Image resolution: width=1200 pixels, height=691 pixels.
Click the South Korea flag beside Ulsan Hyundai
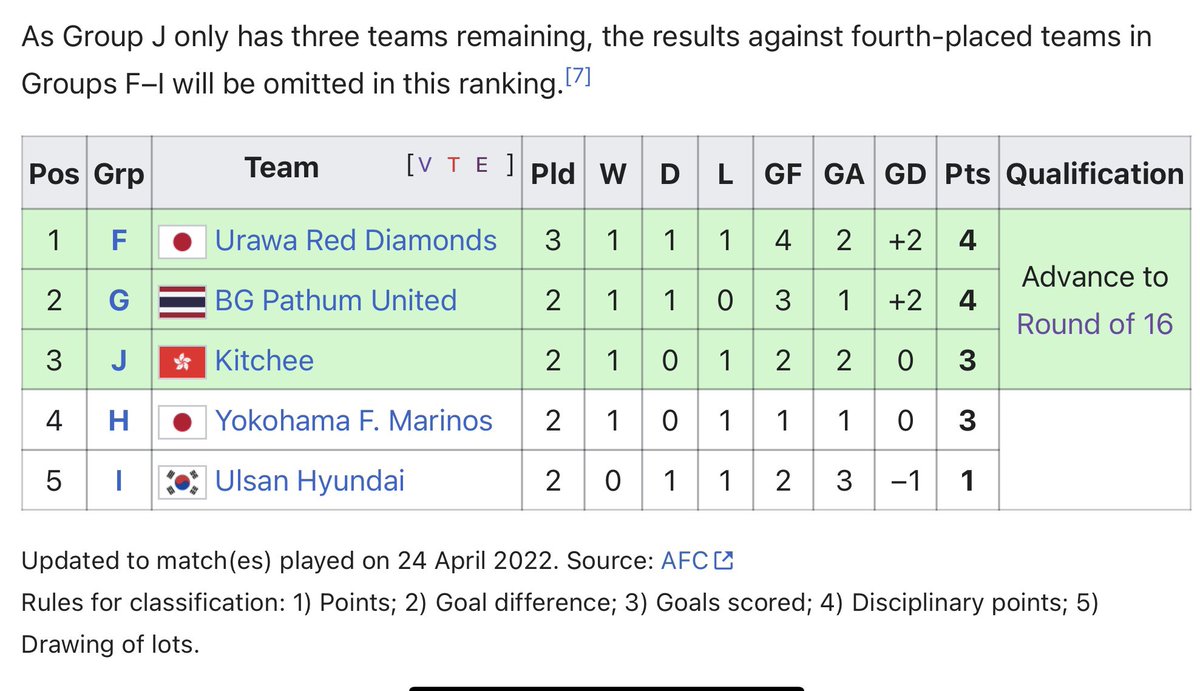183,482
